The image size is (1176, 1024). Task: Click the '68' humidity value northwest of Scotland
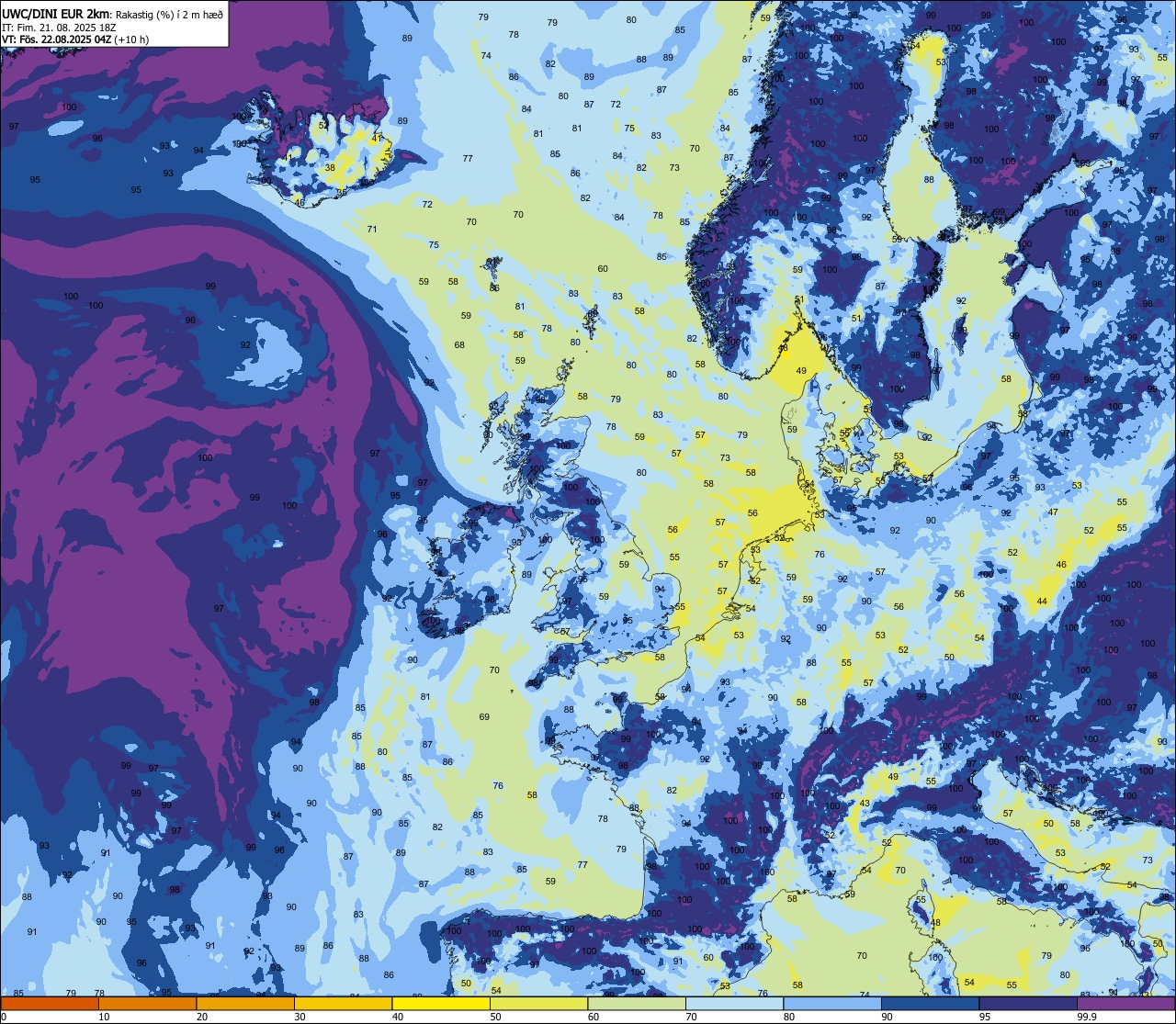[459, 345]
